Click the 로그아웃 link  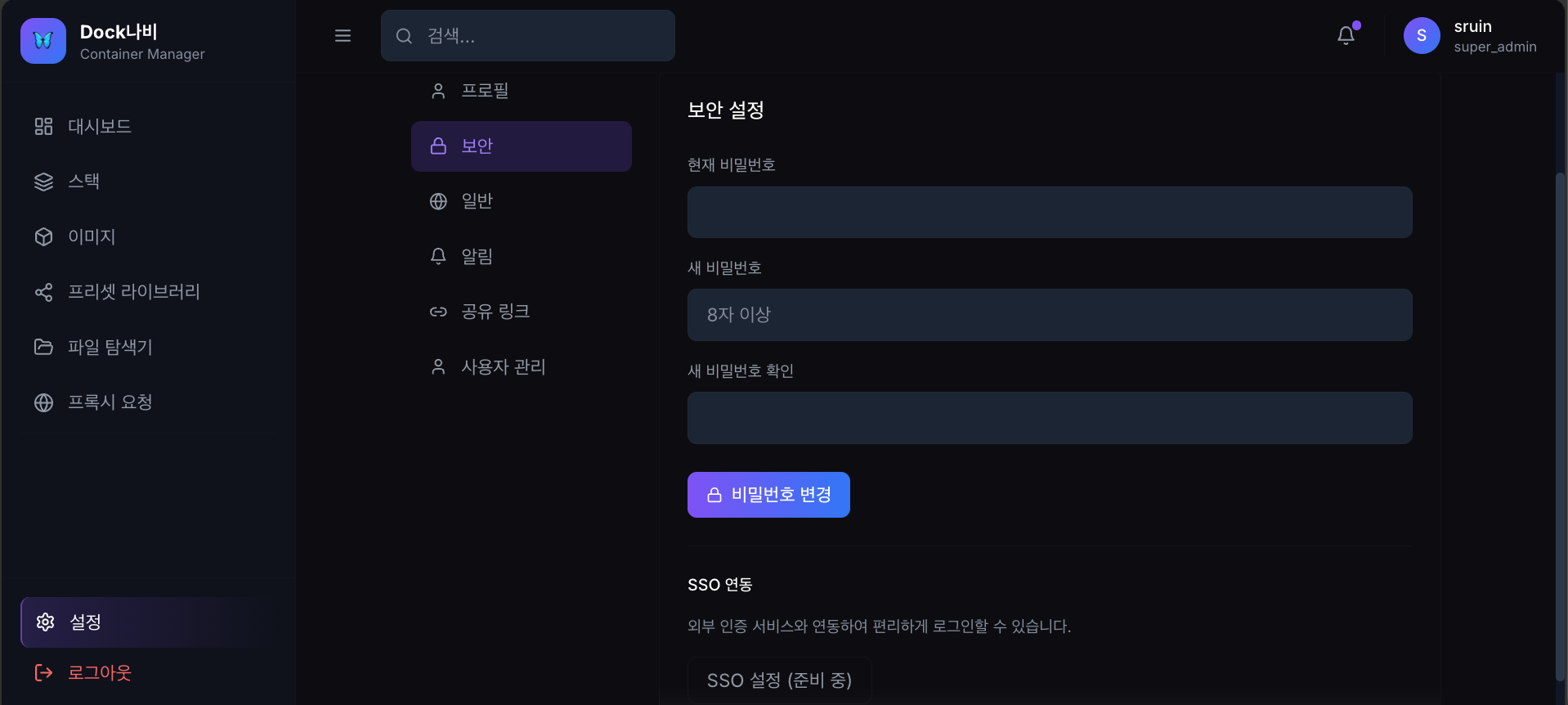point(99,672)
